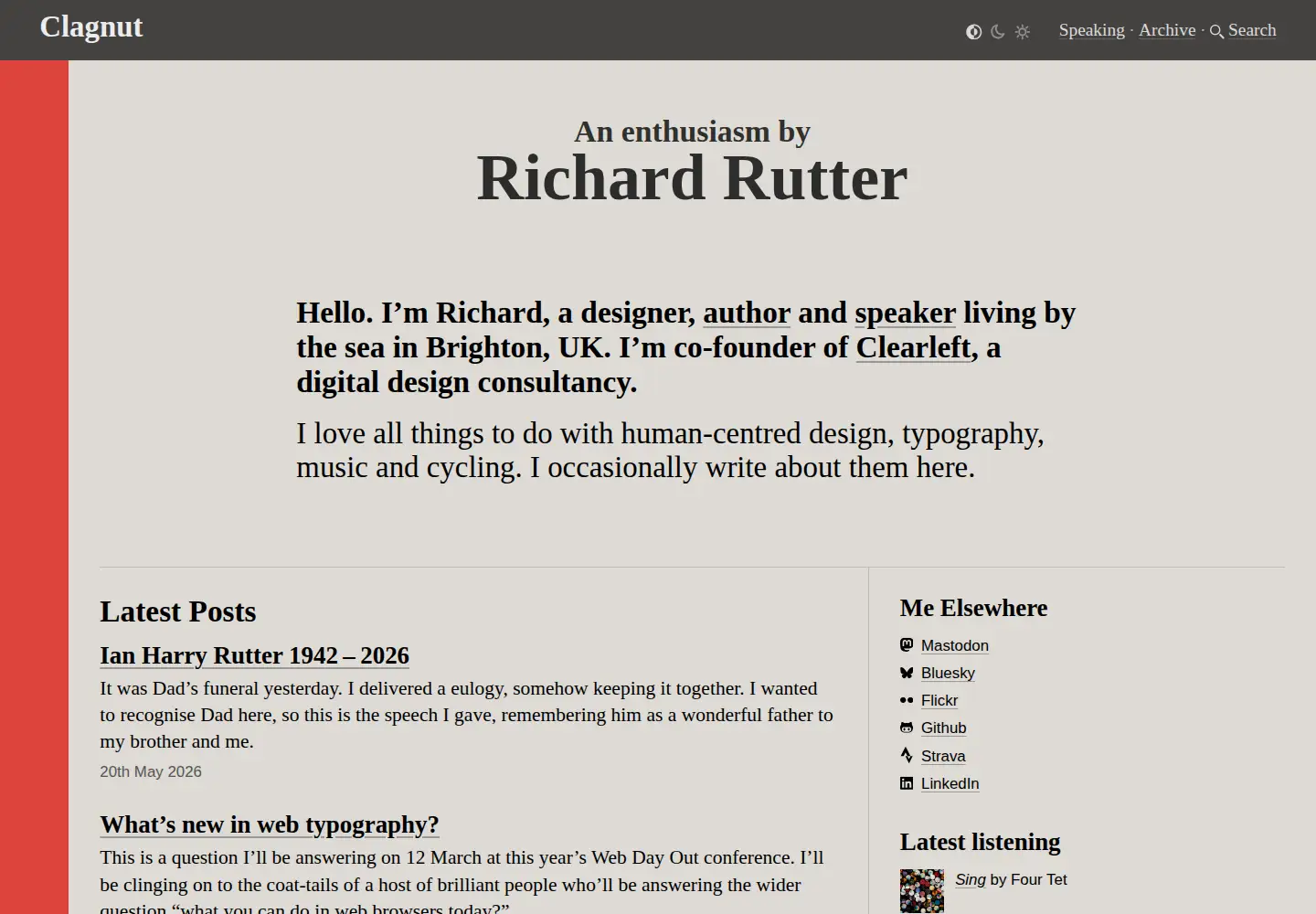This screenshot has height=914, width=1316.
Task: Click the 'Me Elsewhere' heading
Action: click(x=973, y=608)
